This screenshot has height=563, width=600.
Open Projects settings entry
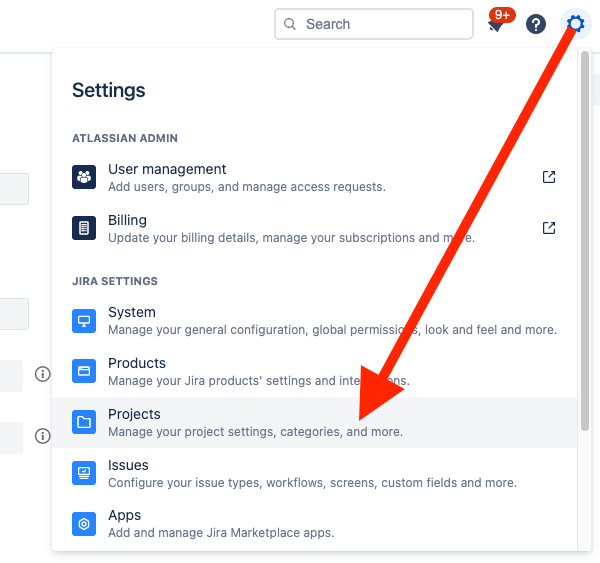tap(314, 423)
